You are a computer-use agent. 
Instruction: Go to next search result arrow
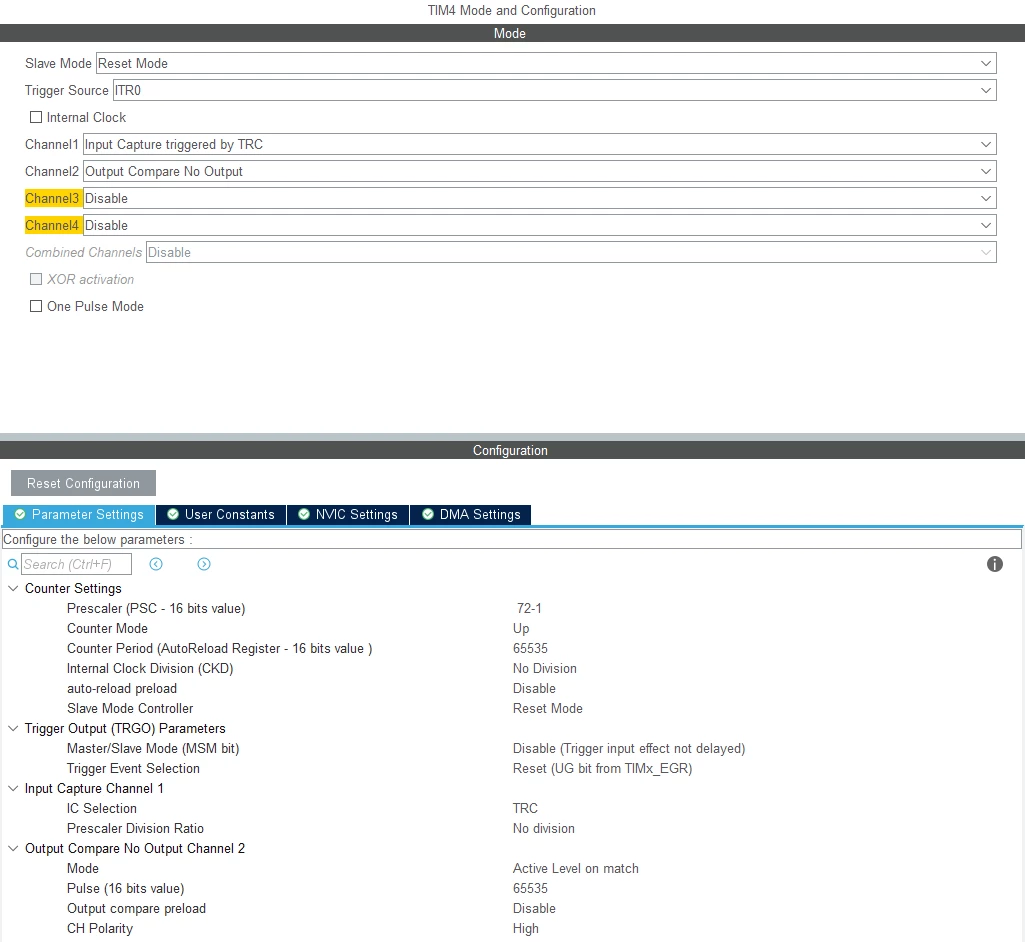point(204,564)
